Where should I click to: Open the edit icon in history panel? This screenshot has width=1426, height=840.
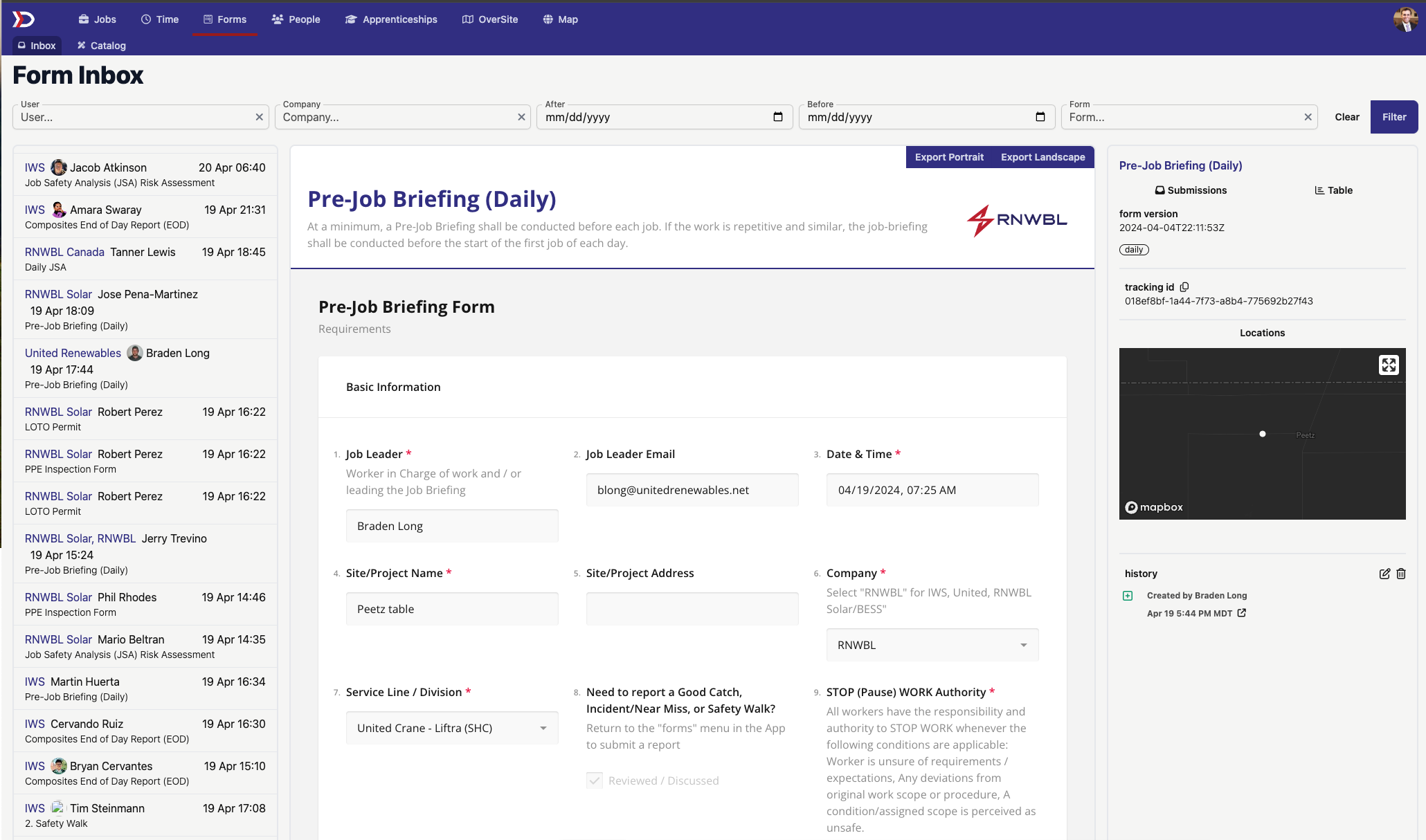point(1384,574)
